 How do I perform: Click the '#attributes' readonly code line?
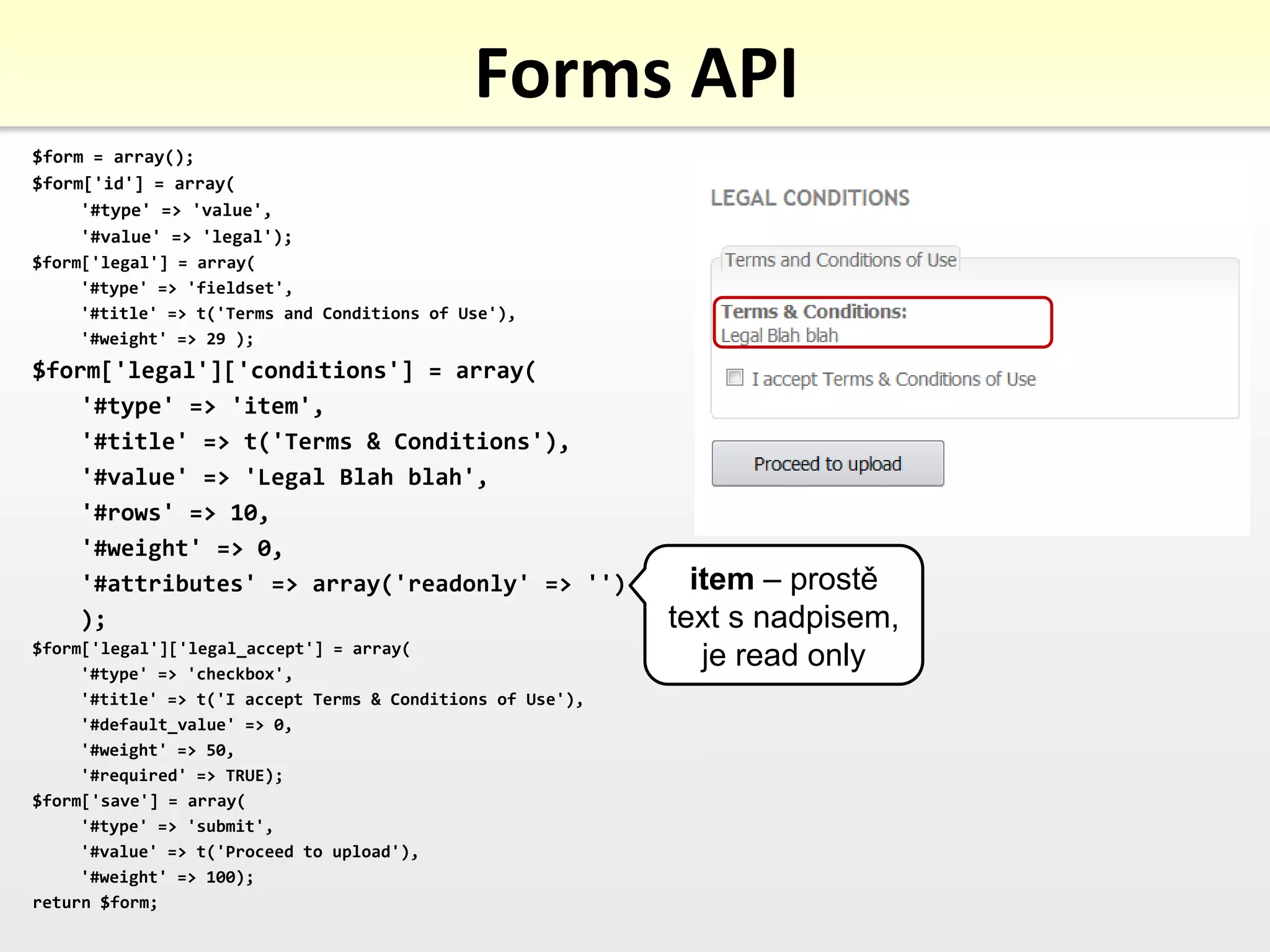pos(352,584)
